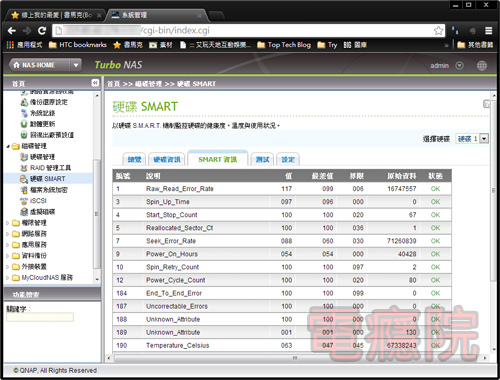The width and height of the screenshot is (500, 380).
Task: Reload the page with the refresh icon
Action: click(42, 31)
